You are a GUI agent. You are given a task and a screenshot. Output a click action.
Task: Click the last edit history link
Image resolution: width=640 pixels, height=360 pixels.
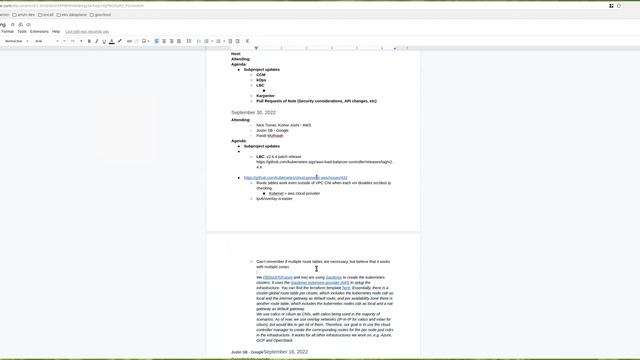click(x=87, y=32)
